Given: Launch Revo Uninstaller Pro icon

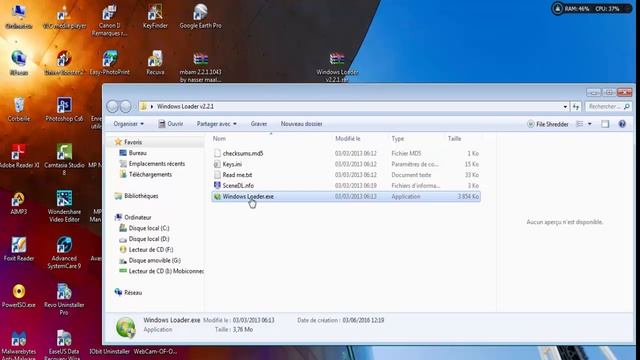Looking at the screenshot, I should point(64,299).
